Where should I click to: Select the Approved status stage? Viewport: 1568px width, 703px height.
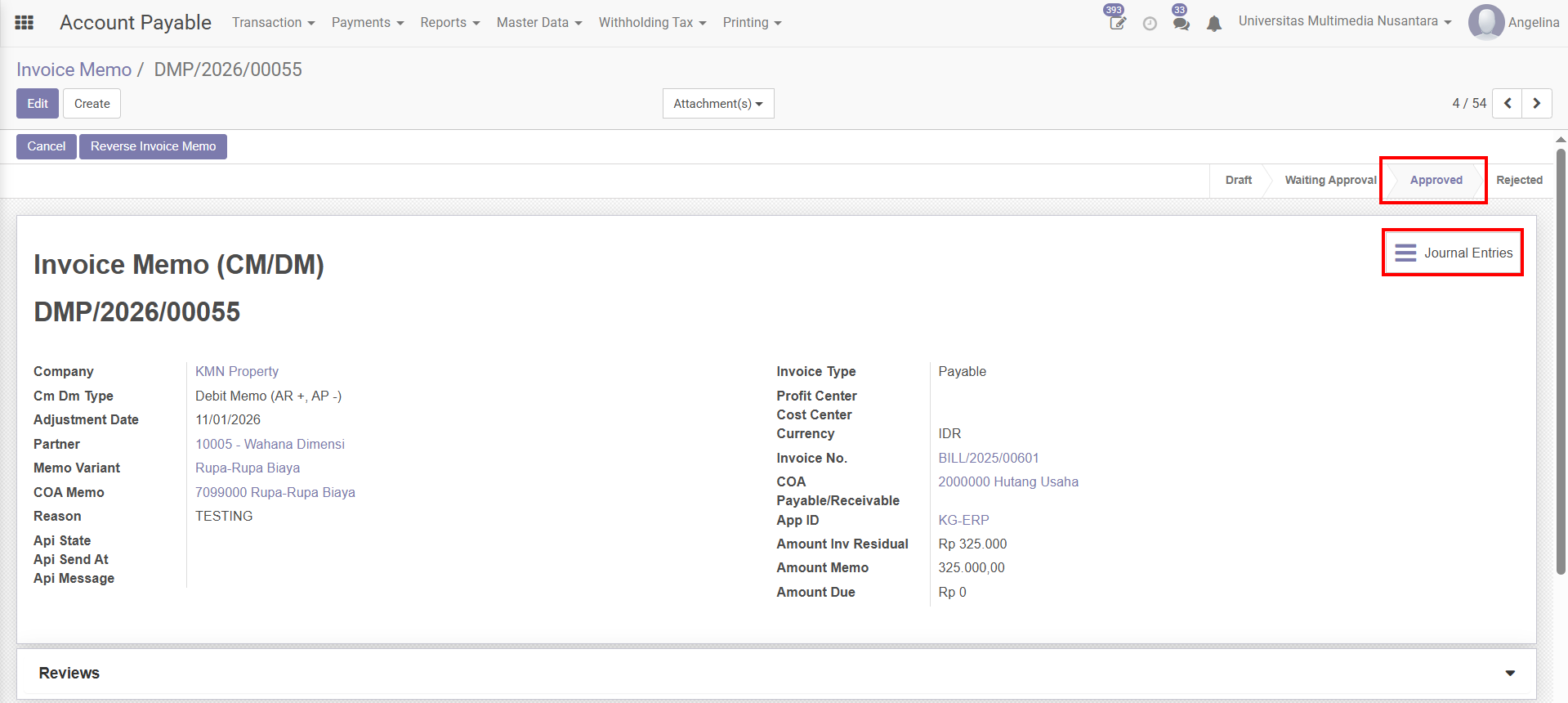(x=1436, y=180)
